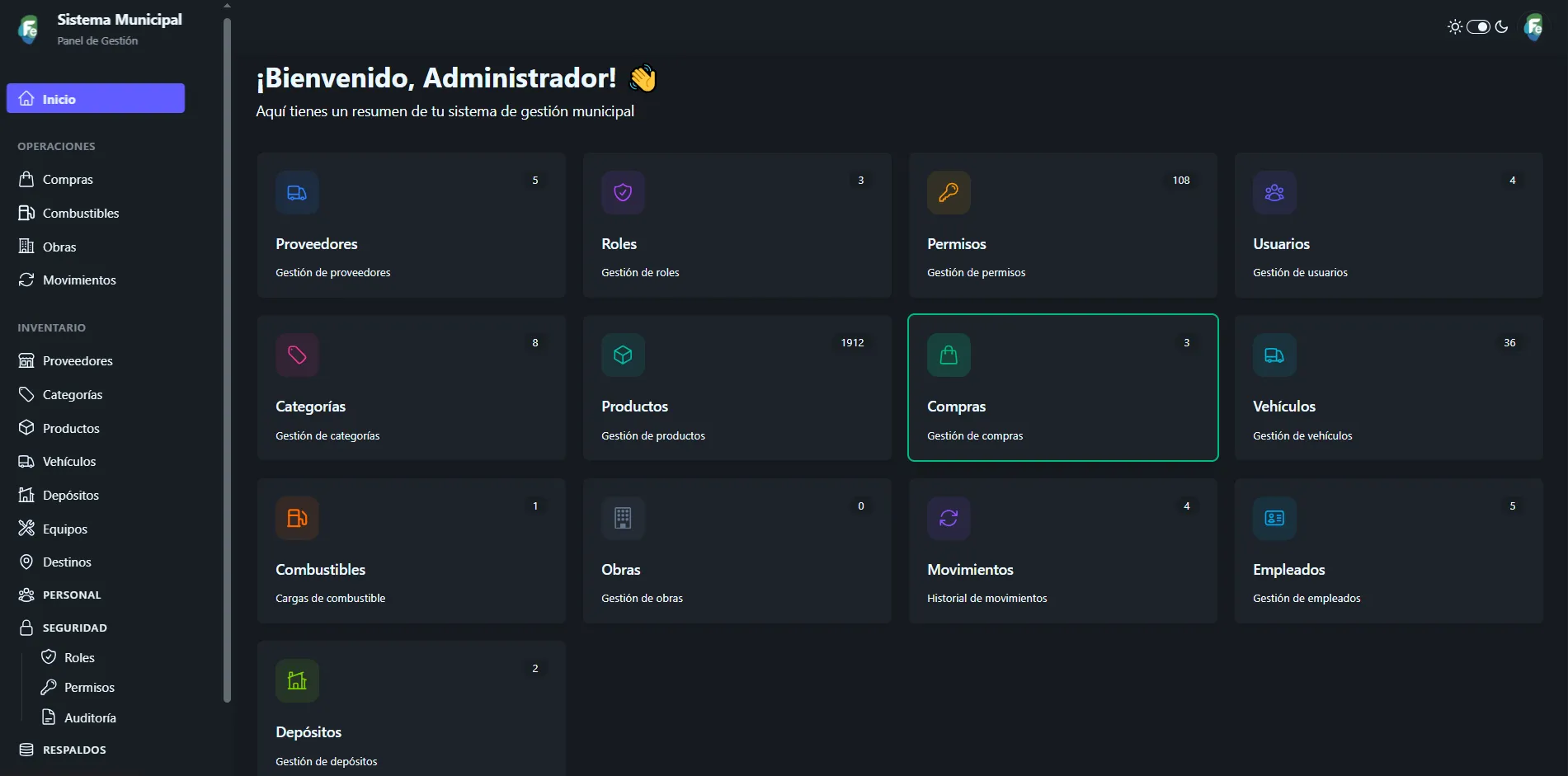Click the Vehículos card truck icon
This screenshot has width=1568, height=776.
(1274, 355)
